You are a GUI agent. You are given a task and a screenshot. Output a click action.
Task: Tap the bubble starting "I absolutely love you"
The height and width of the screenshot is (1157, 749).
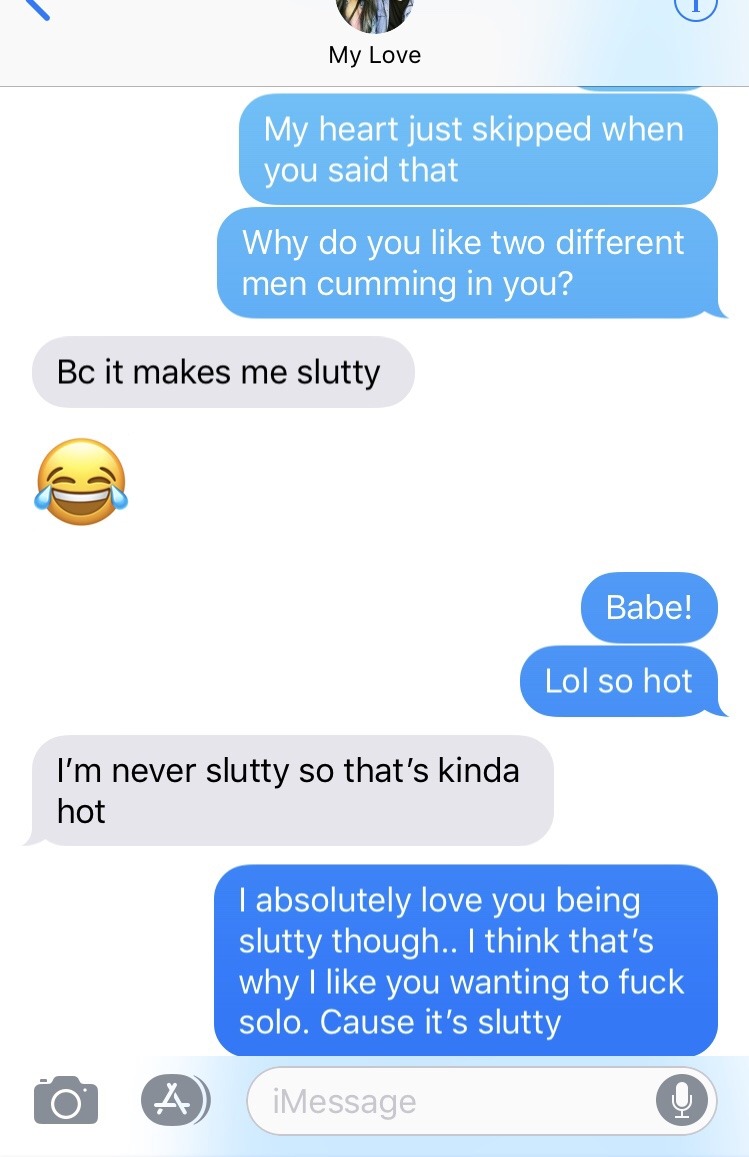pos(466,961)
